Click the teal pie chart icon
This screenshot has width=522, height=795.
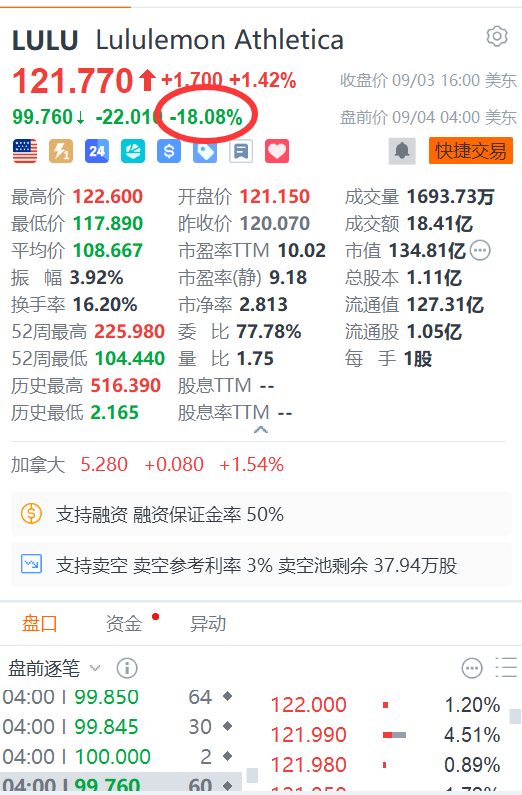tap(133, 151)
